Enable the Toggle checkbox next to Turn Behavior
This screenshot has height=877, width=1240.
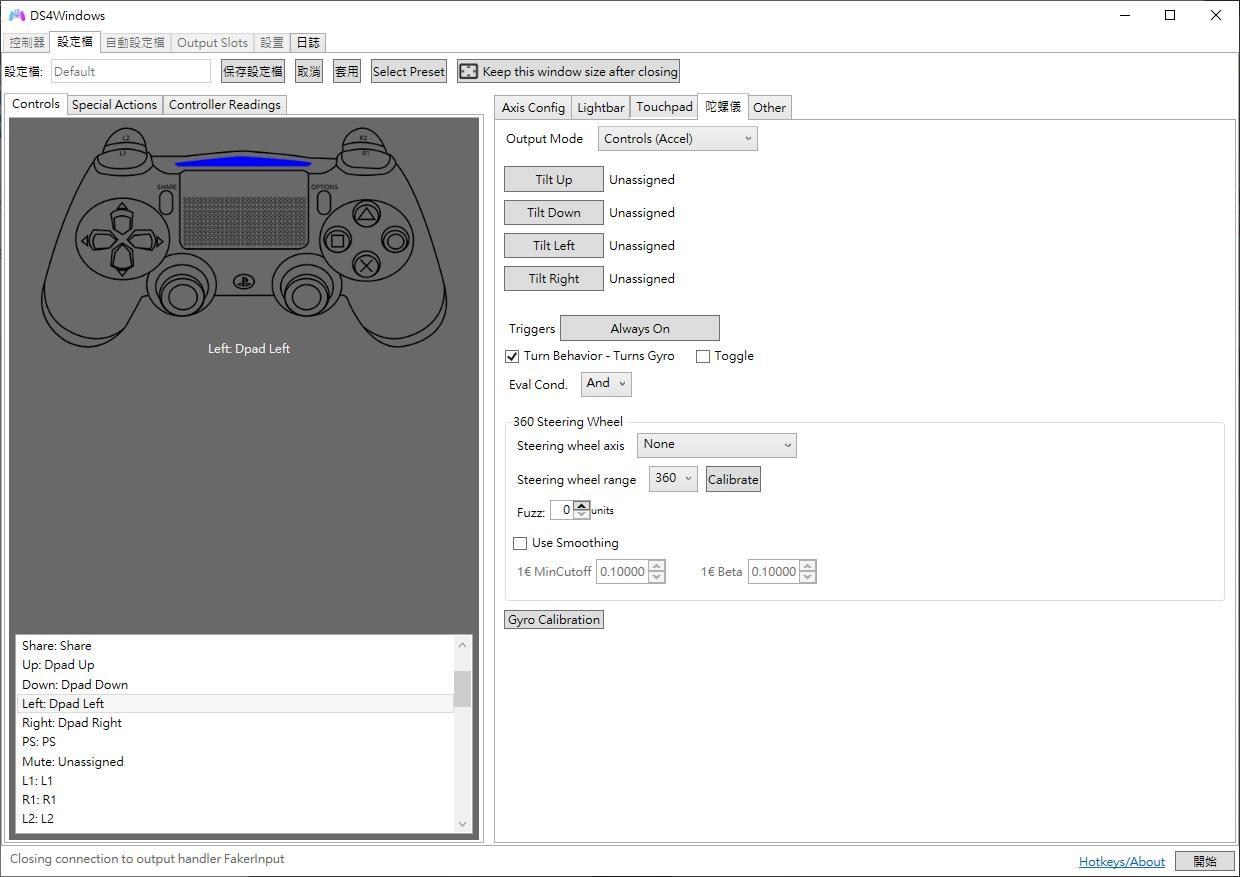(x=703, y=356)
